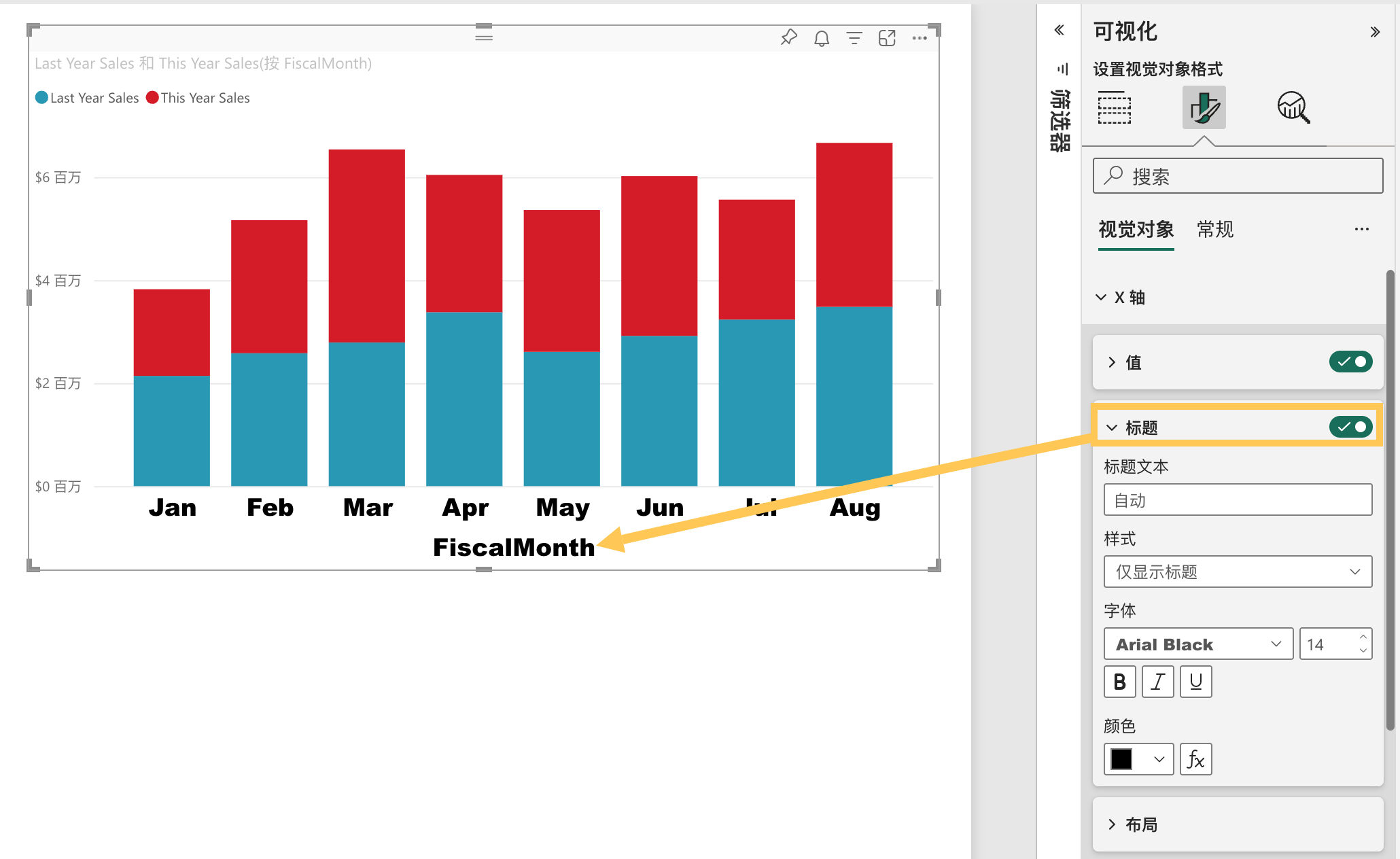Viewport: 1400px width, 859px height.
Task: Open the visual's more options ellipsis
Action: click(x=920, y=38)
